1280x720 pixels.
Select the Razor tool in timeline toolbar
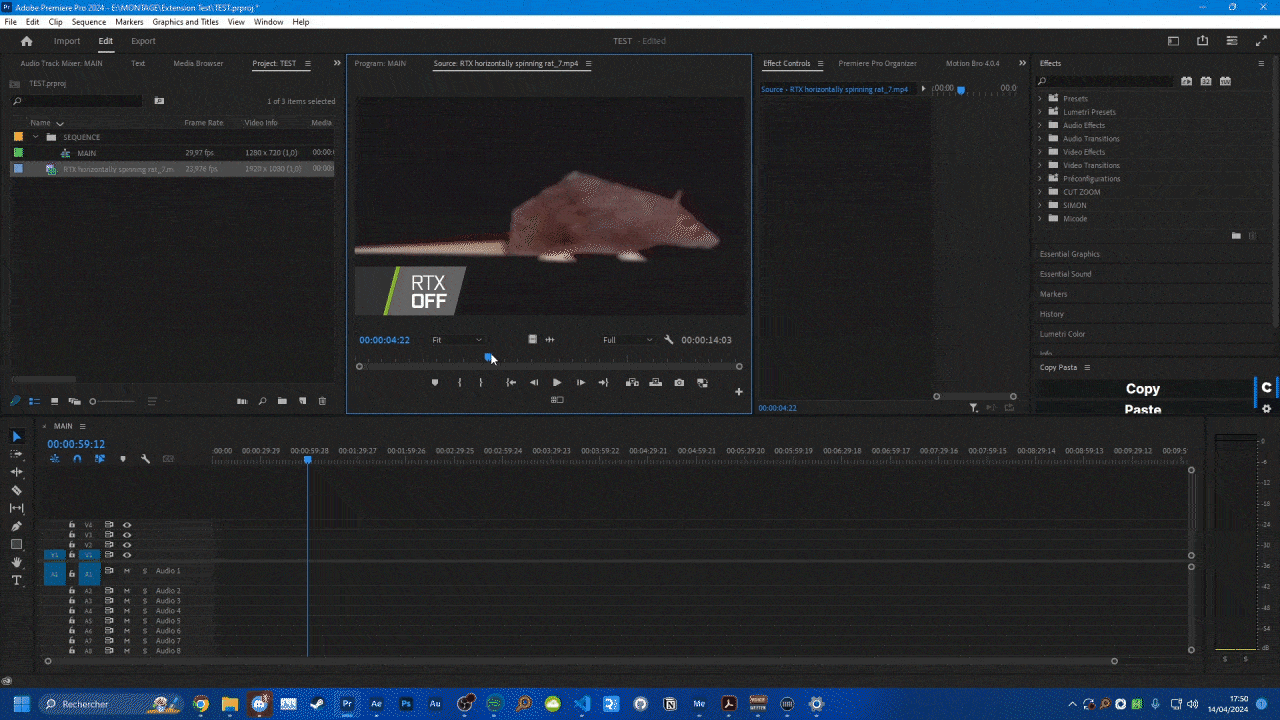click(16, 490)
